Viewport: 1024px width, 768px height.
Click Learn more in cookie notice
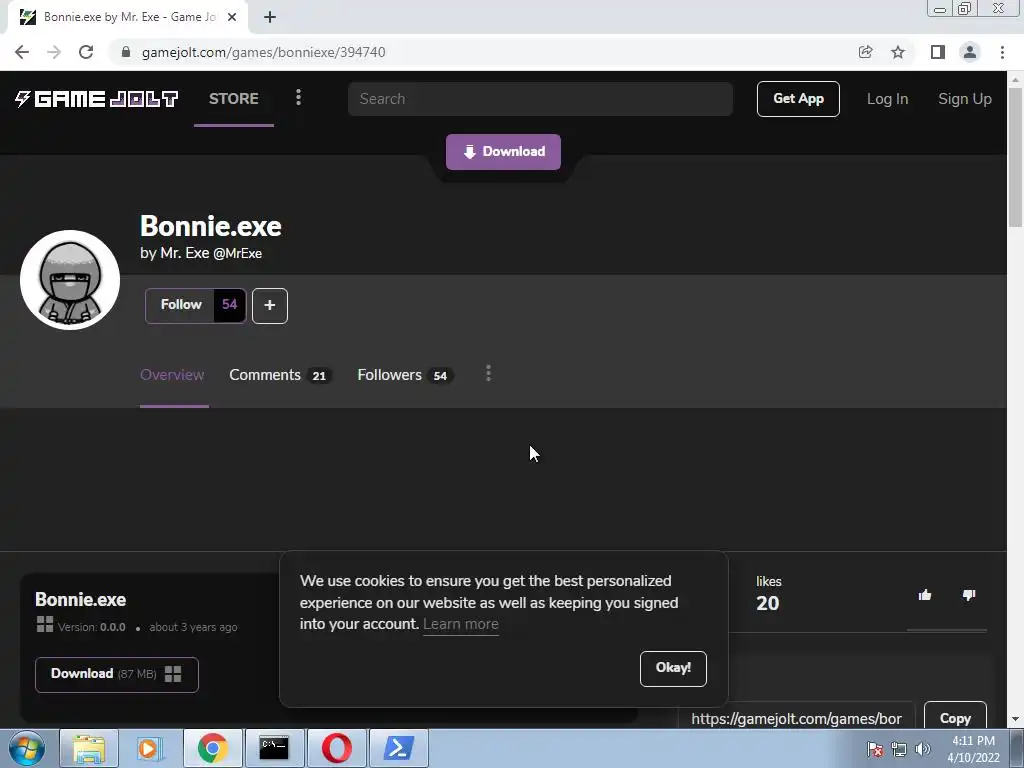pyautogui.click(x=460, y=624)
